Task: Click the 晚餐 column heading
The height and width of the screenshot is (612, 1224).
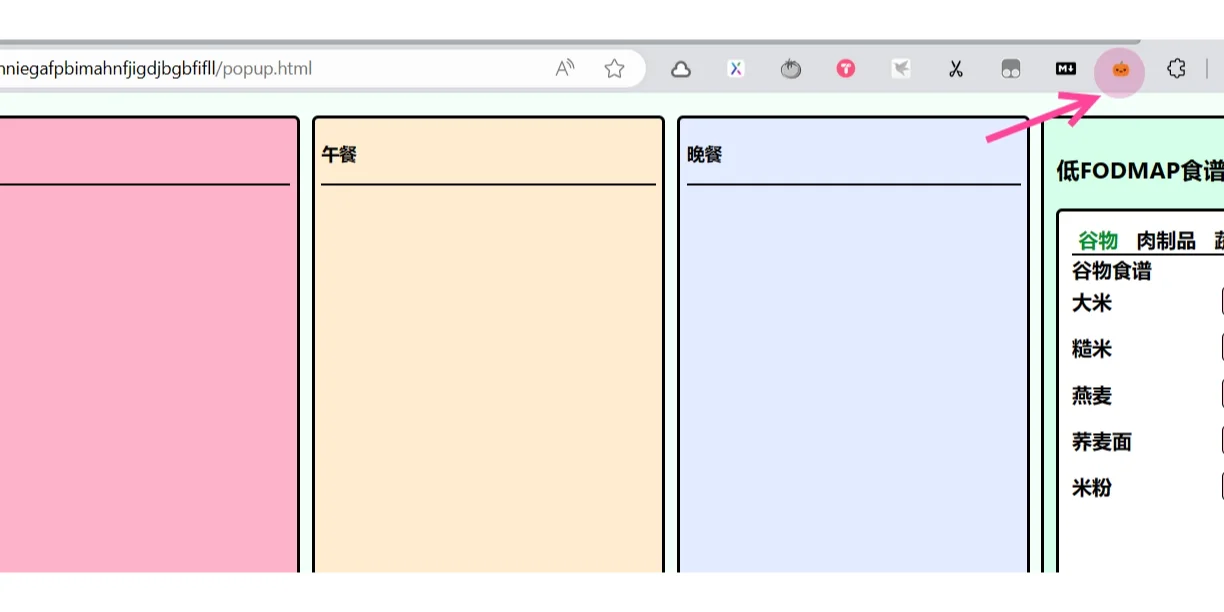Action: pos(705,155)
